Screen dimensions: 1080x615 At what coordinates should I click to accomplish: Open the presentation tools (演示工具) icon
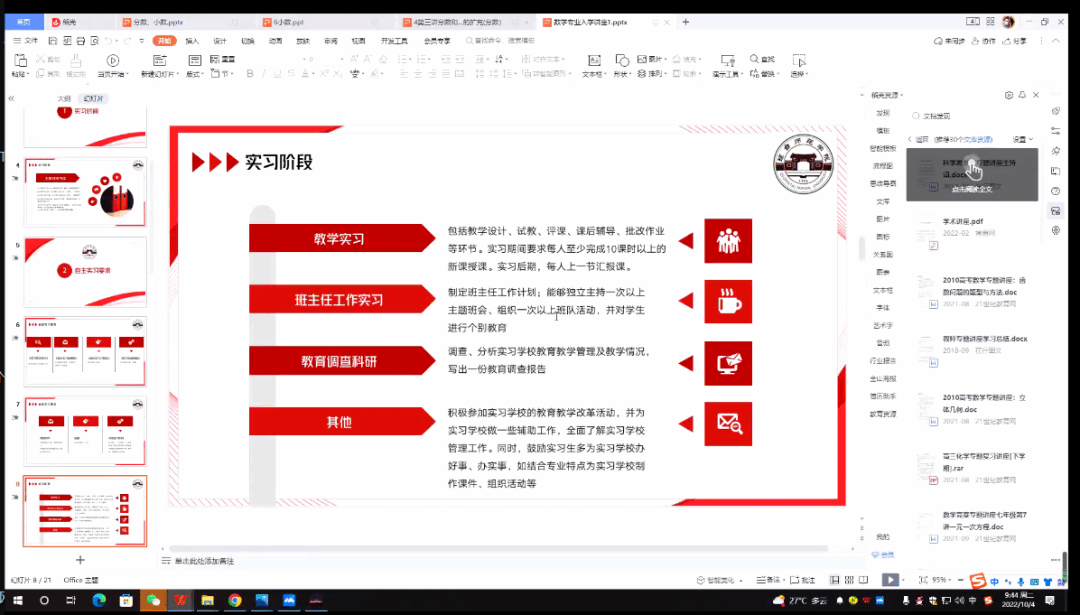pyautogui.click(x=725, y=62)
